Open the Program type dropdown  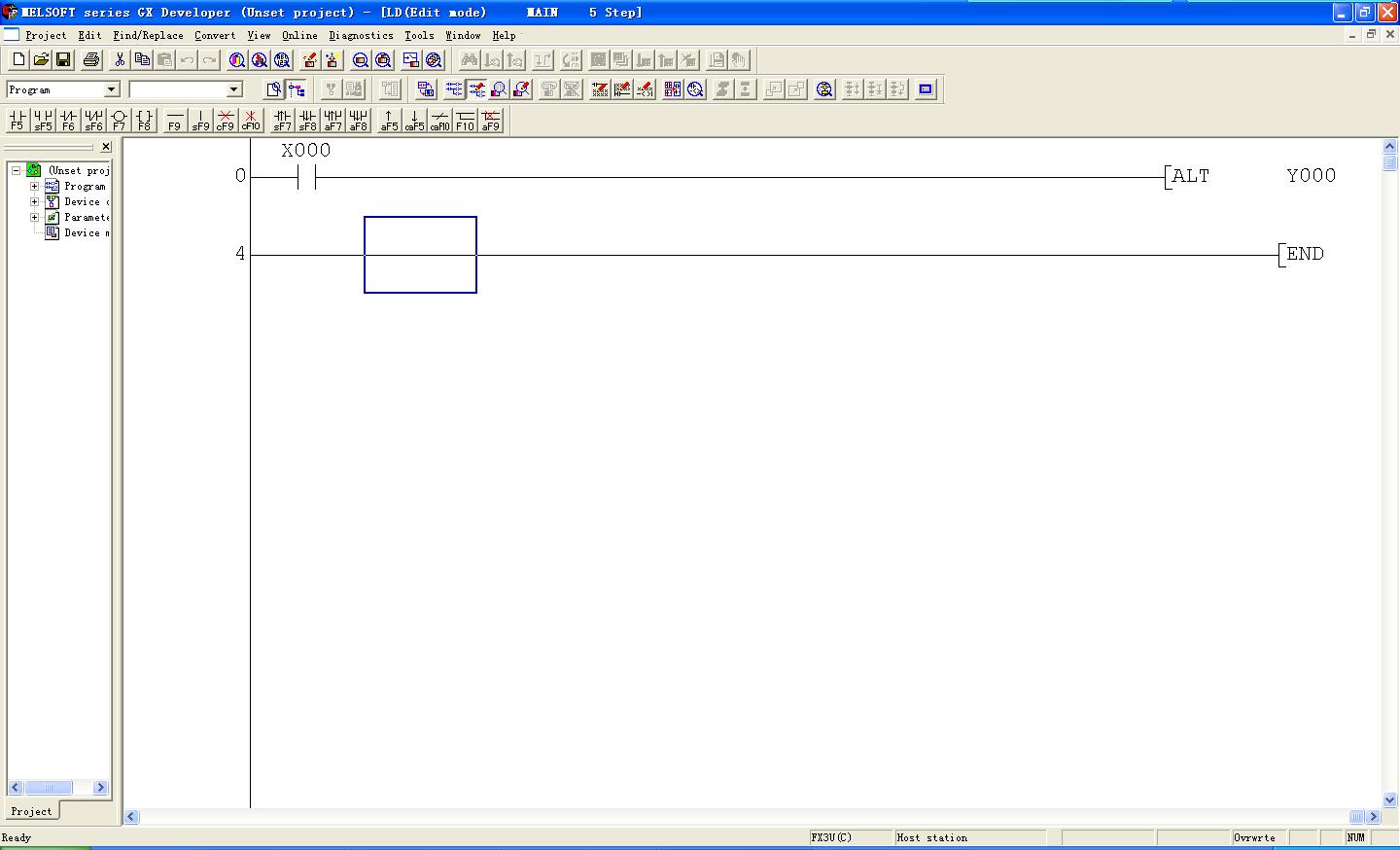click(111, 89)
